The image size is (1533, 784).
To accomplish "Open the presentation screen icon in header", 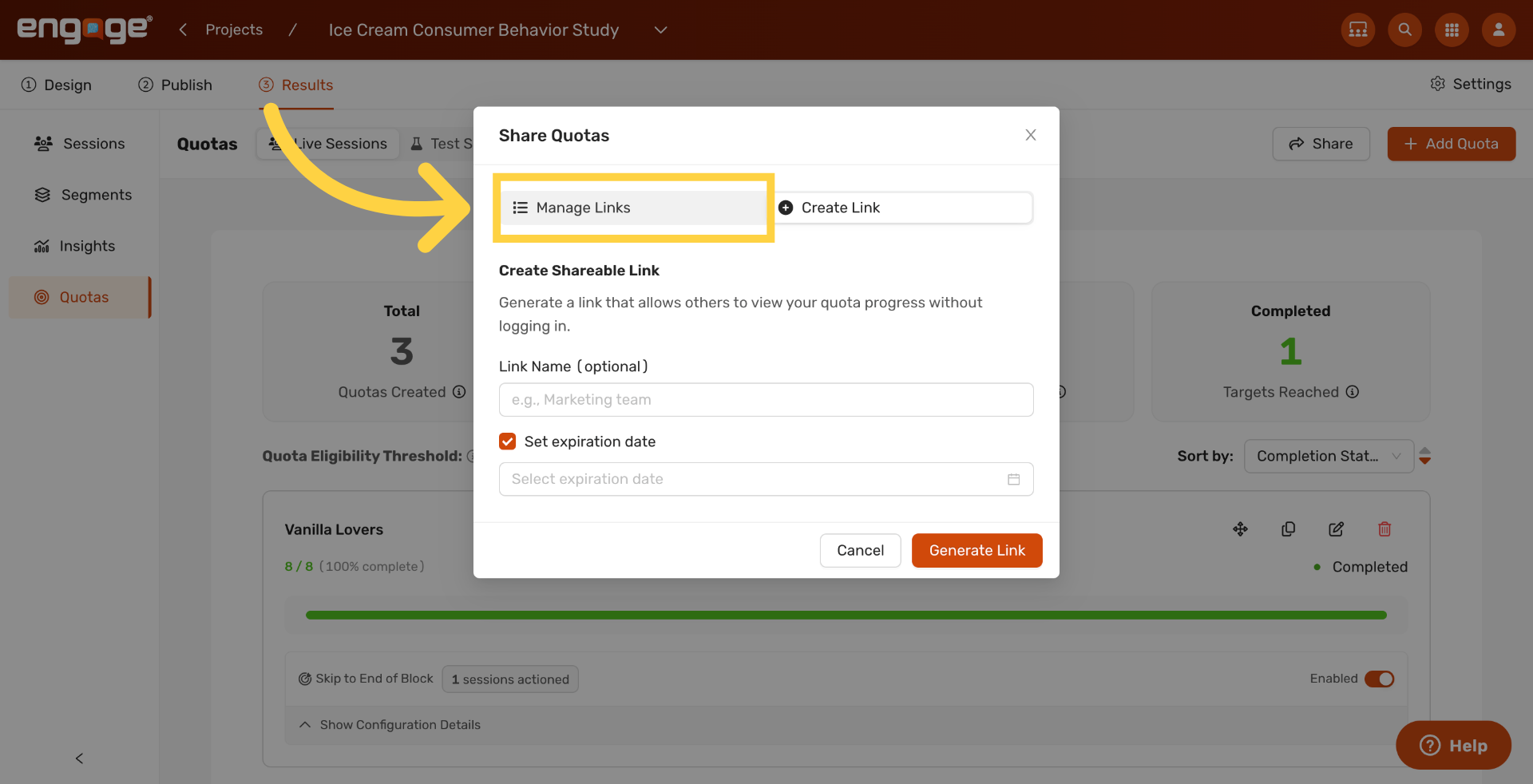I will pyautogui.click(x=1358, y=30).
